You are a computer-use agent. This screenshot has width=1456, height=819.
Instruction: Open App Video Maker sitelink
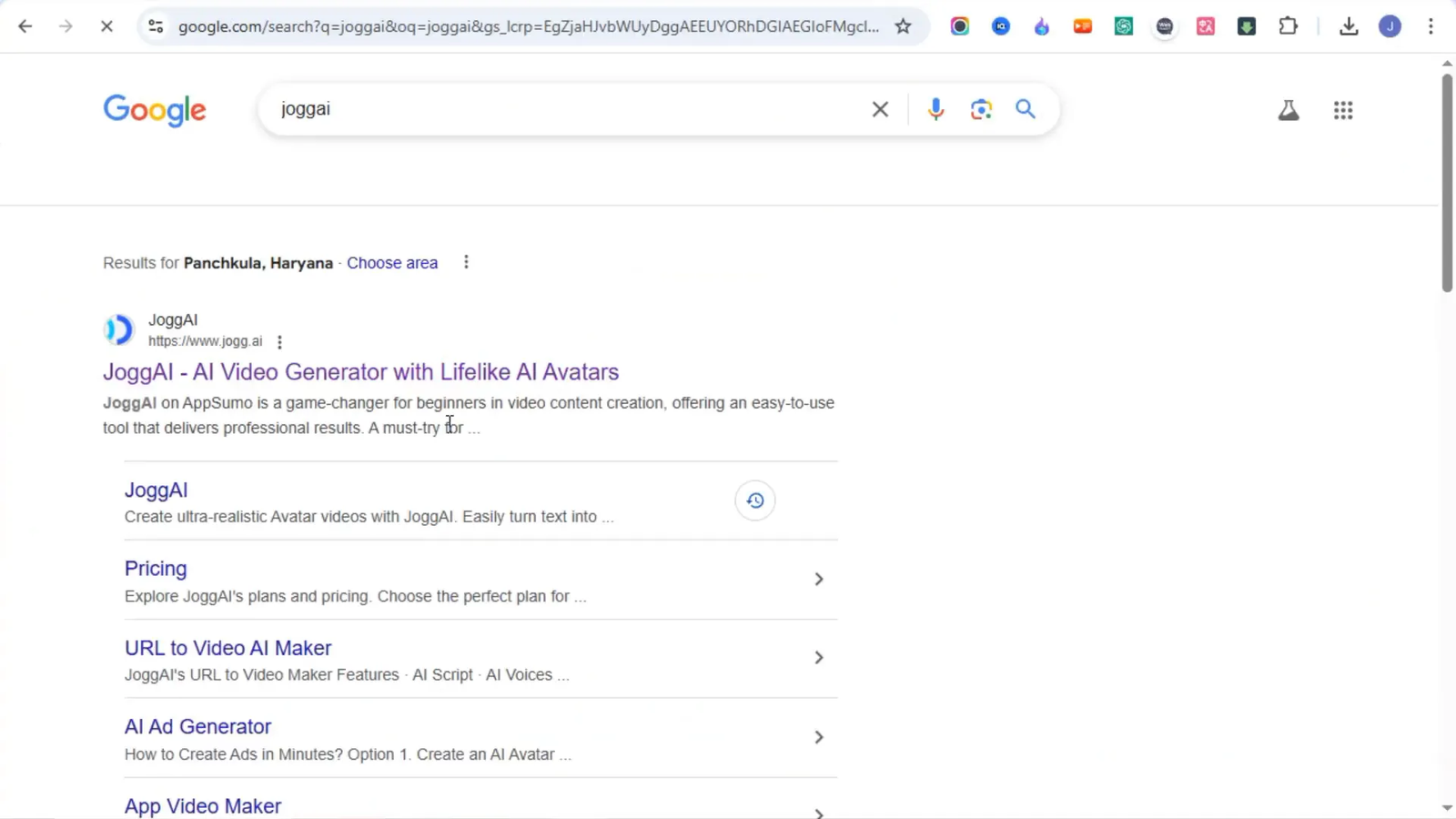(203, 806)
